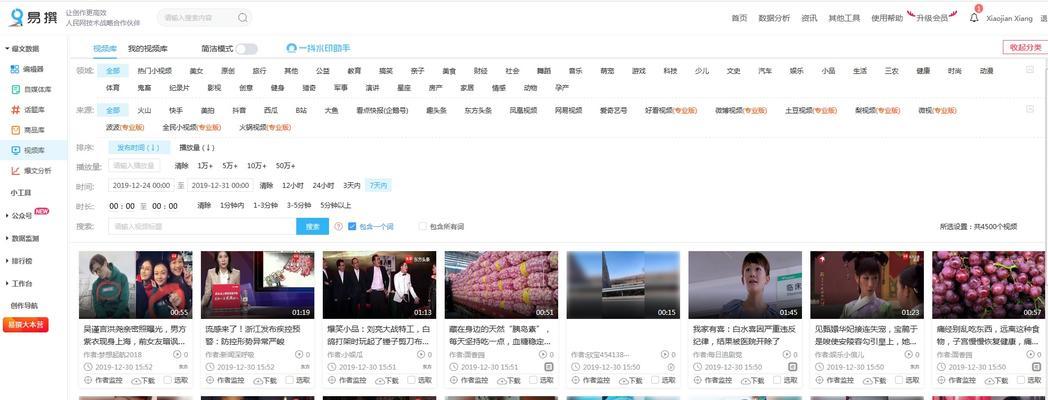Click the blue 搜索 button
The image size is (1048, 400).
[312, 227]
